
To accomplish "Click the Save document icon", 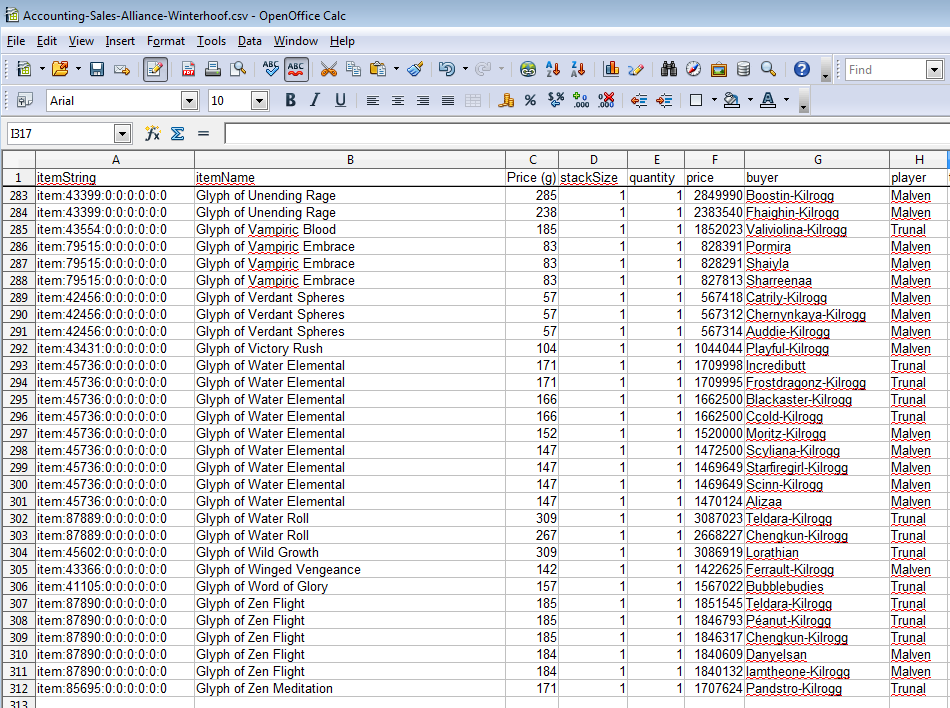I will (97, 70).
